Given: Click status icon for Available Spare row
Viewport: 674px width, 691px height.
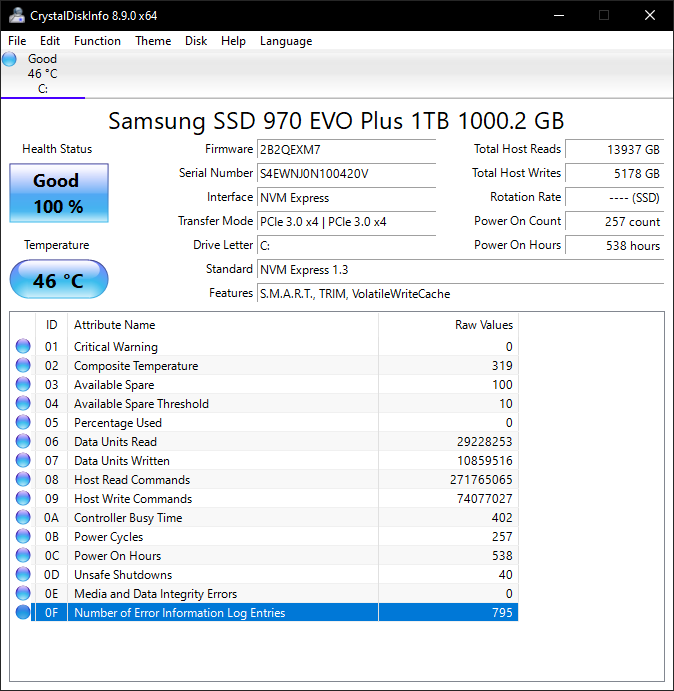Looking at the screenshot, I should [x=23, y=384].
